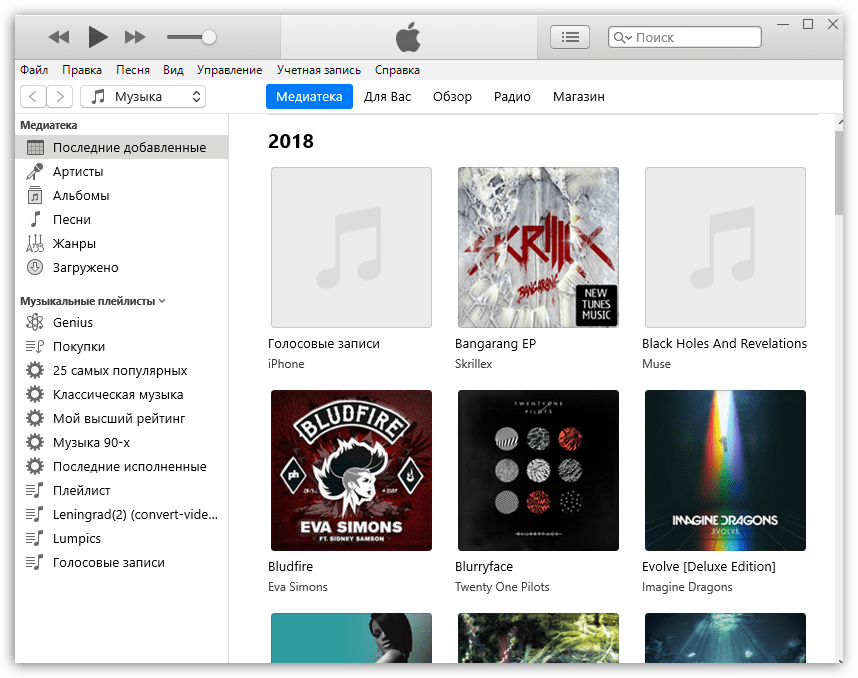
Task: Switch to the Радио tab
Action: [512, 97]
